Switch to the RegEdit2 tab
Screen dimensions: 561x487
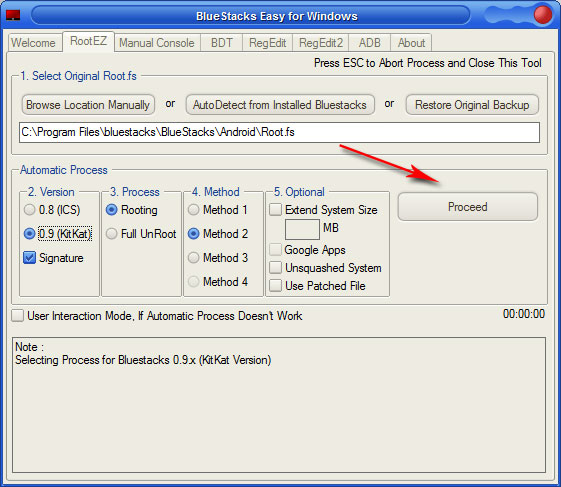tap(321, 43)
